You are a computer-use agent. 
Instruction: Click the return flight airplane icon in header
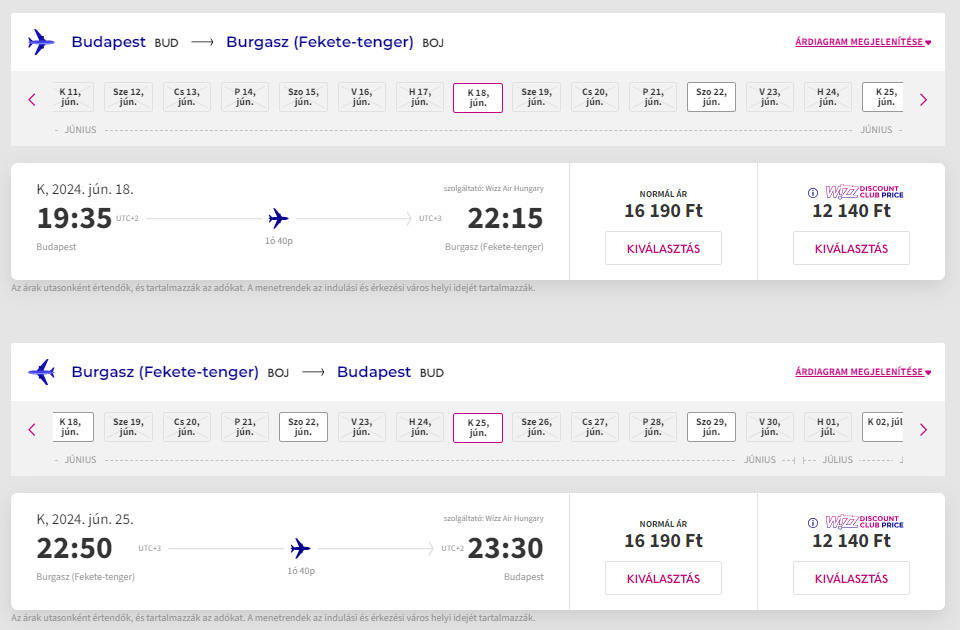point(41,372)
